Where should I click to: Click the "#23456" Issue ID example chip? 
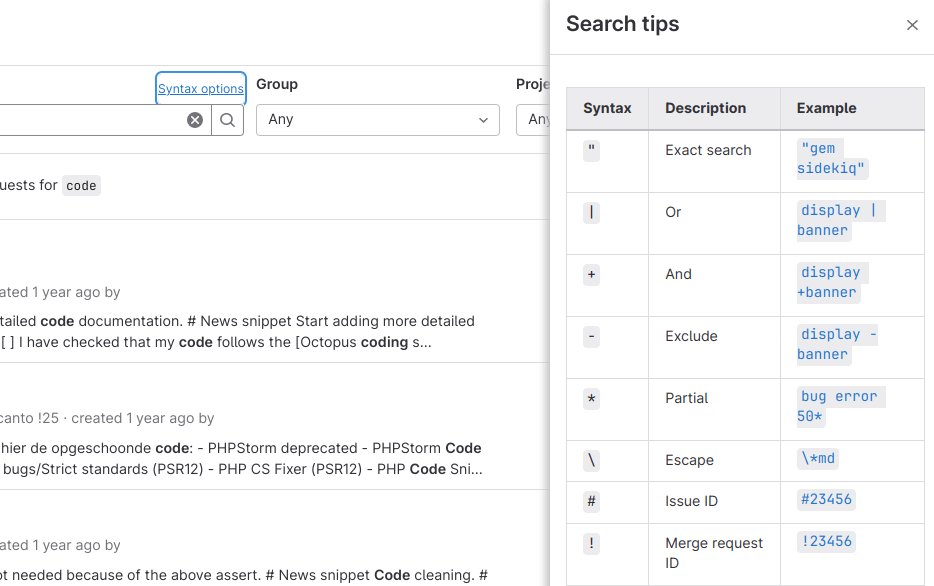coord(825,498)
